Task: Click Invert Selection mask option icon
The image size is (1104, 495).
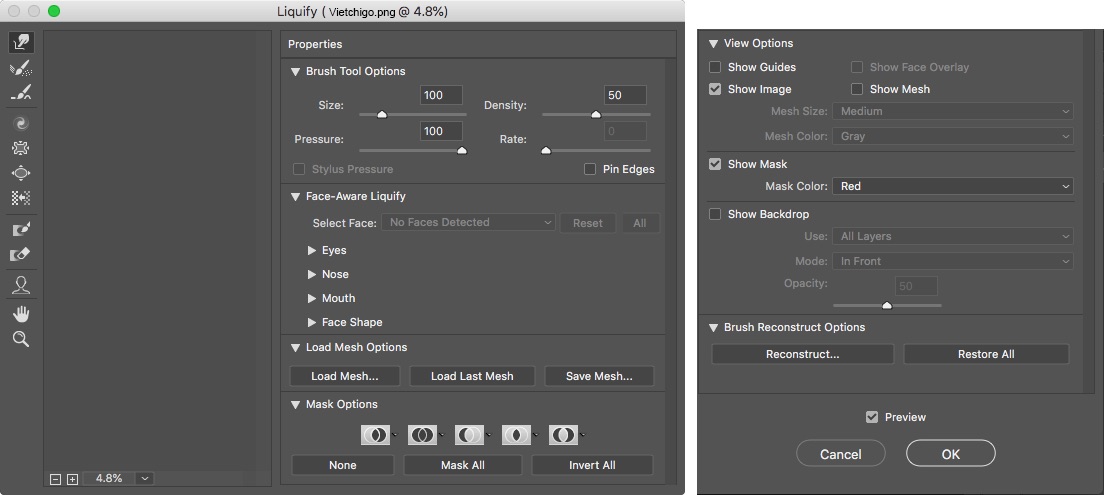Action: click(563, 435)
